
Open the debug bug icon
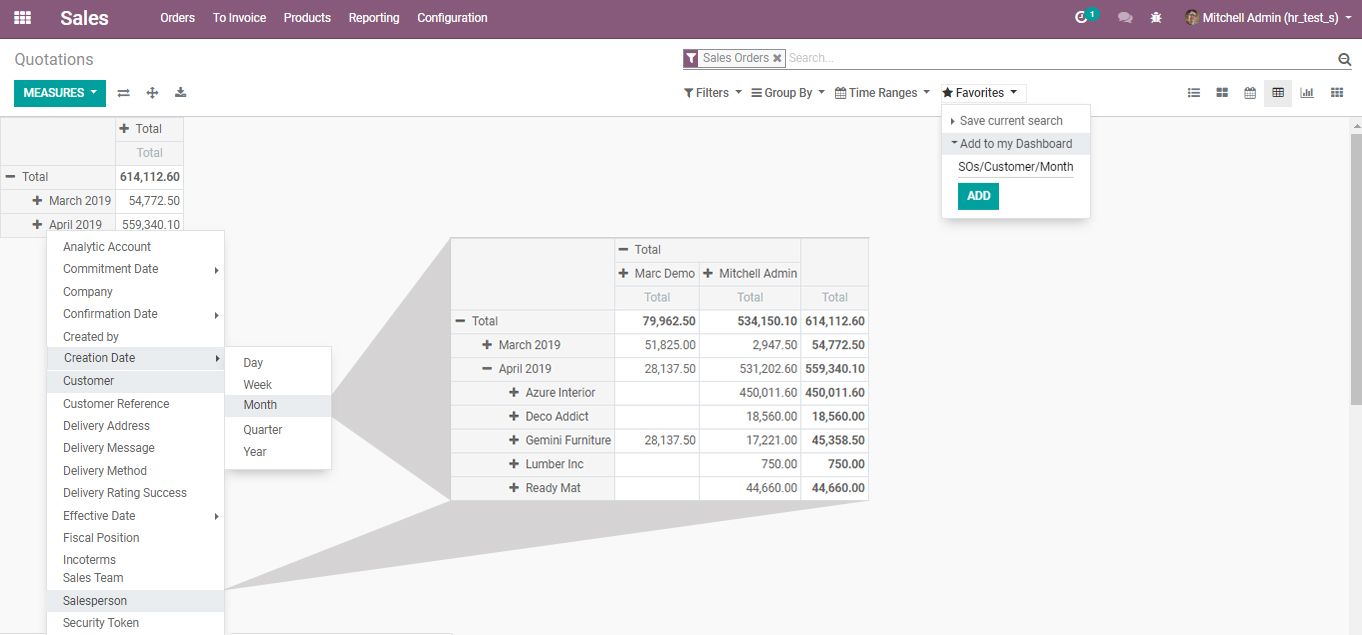pos(1156,18)
